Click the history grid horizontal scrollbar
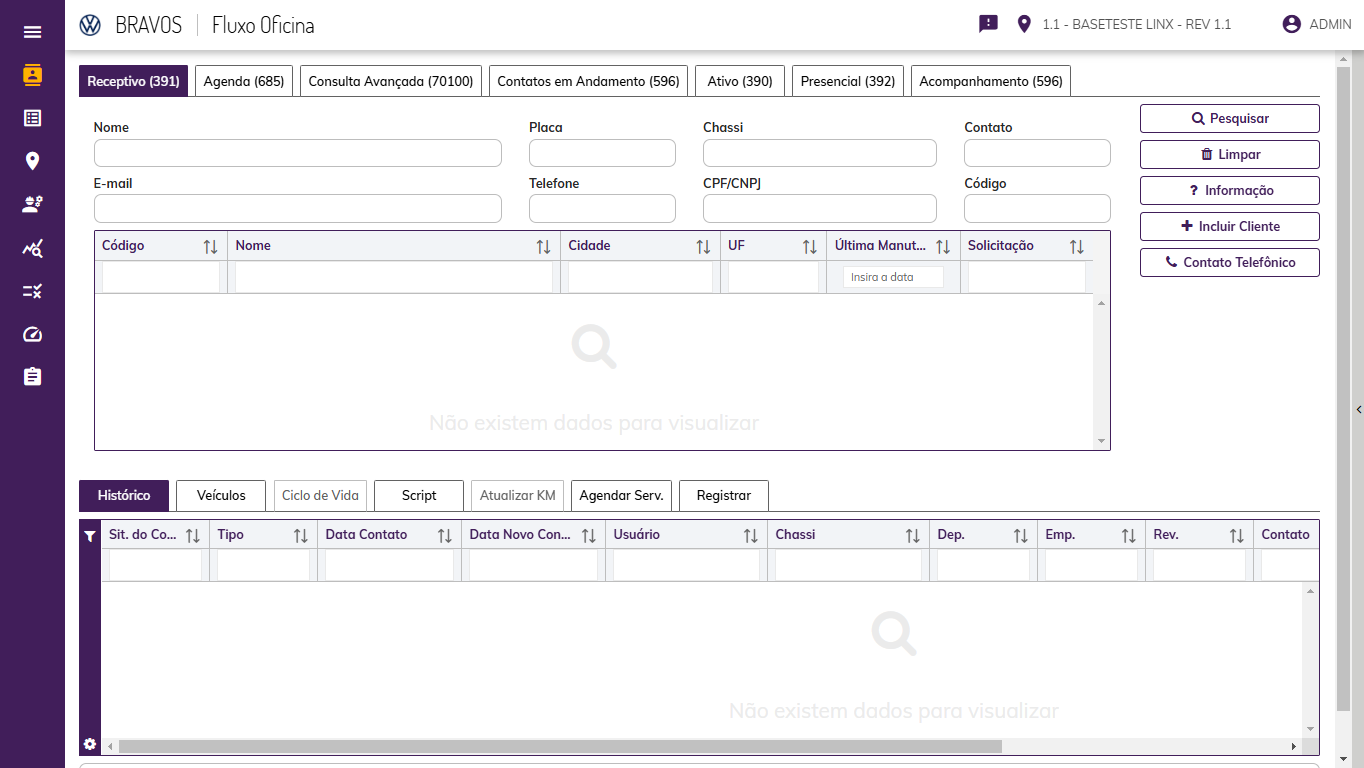The height and width of the screenshot is (768, 1364). click(560, 746)
